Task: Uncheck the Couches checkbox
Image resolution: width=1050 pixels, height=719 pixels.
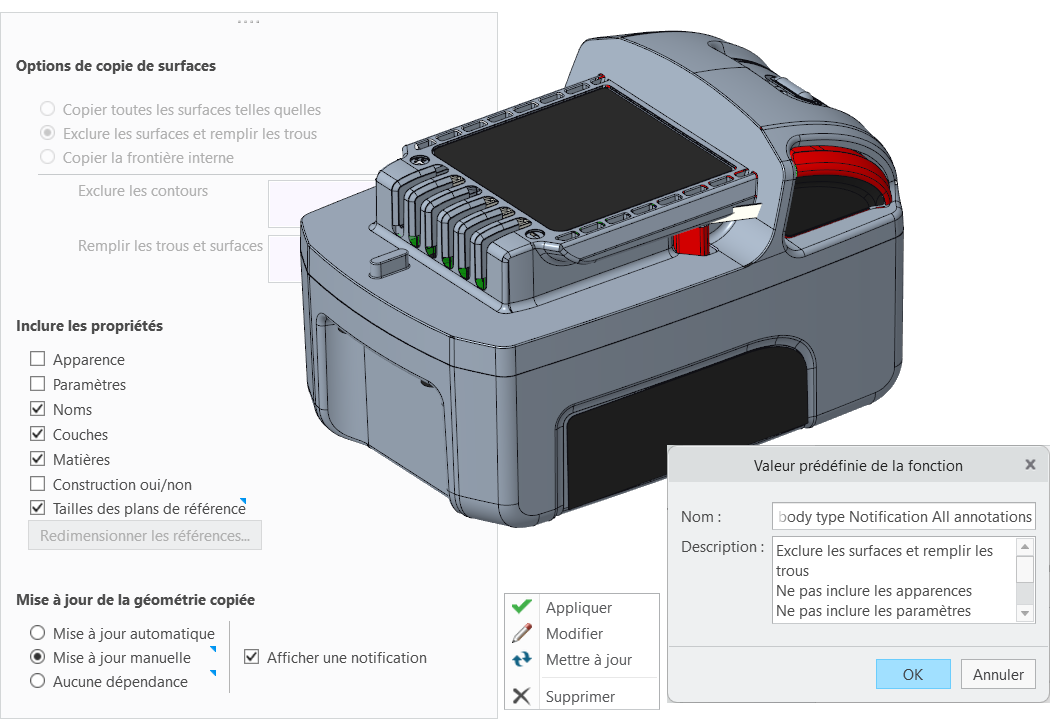Action: pyautogui.click(x=38, y=434)
